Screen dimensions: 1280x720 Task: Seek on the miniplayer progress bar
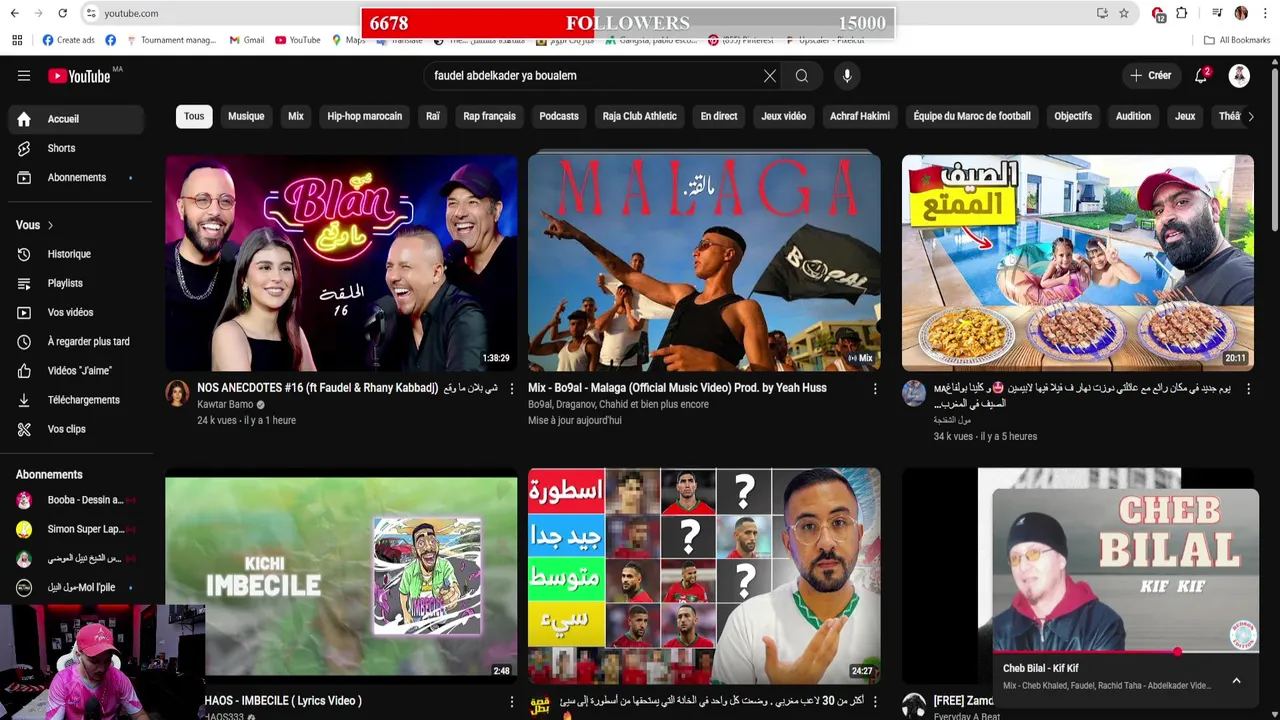[1126, 652]
